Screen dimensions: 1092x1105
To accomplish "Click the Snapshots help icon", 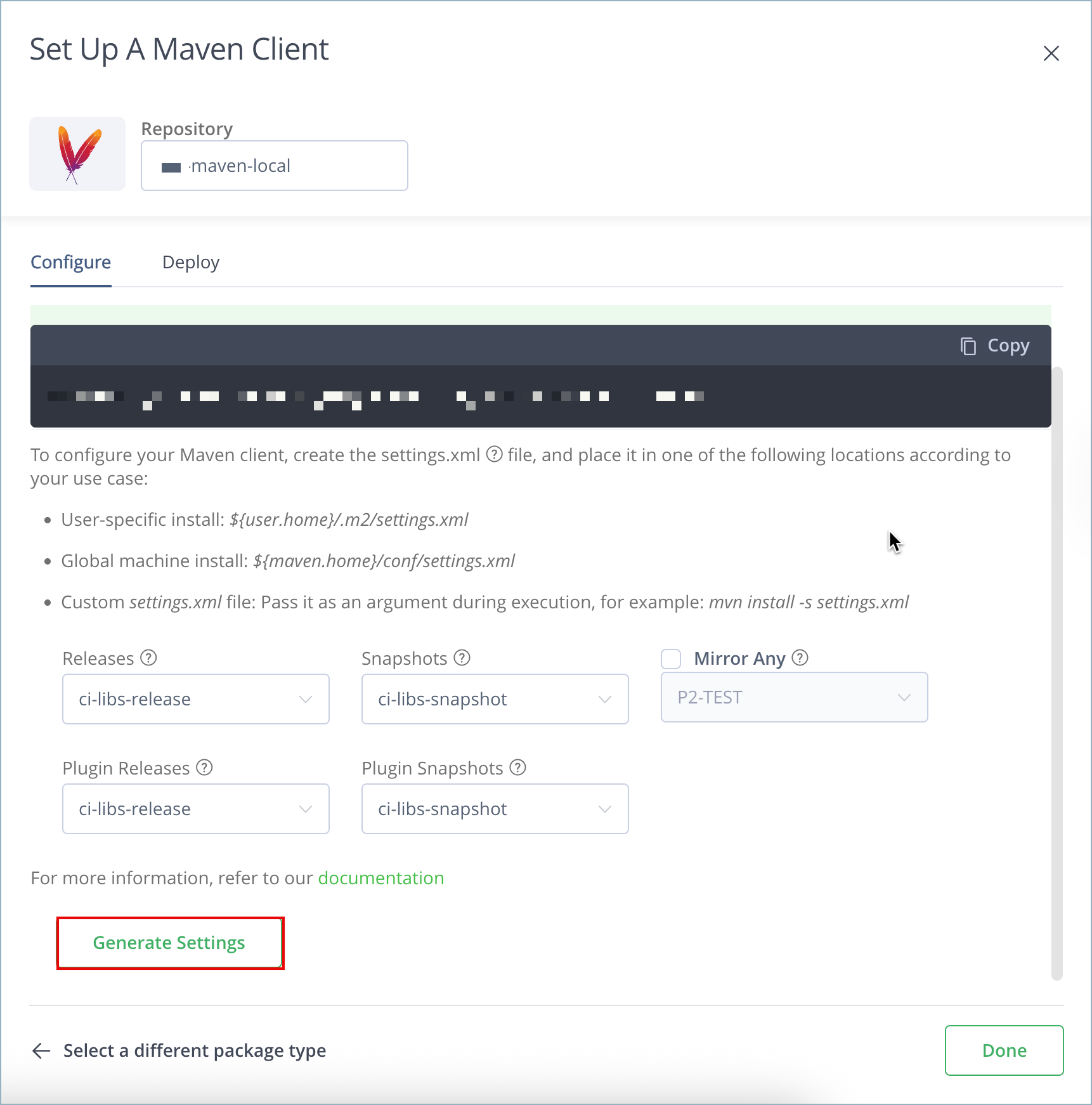I will [x=462, y=658].
